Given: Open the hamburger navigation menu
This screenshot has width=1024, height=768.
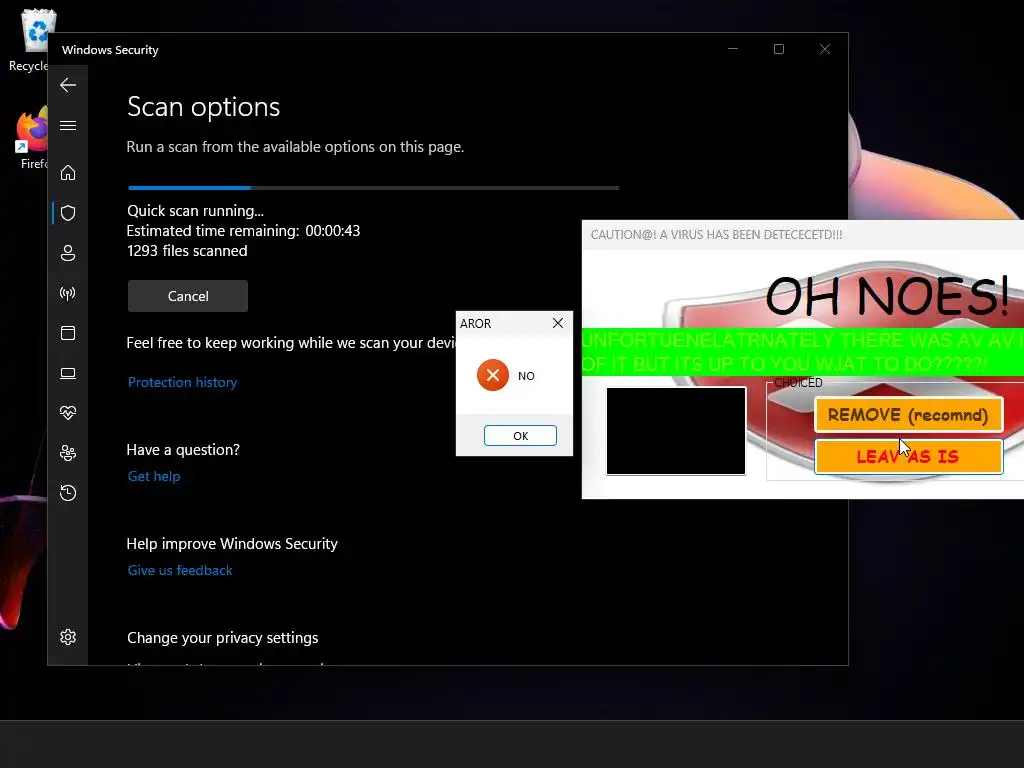Looking at the screenshot, I should coord(68,125).
